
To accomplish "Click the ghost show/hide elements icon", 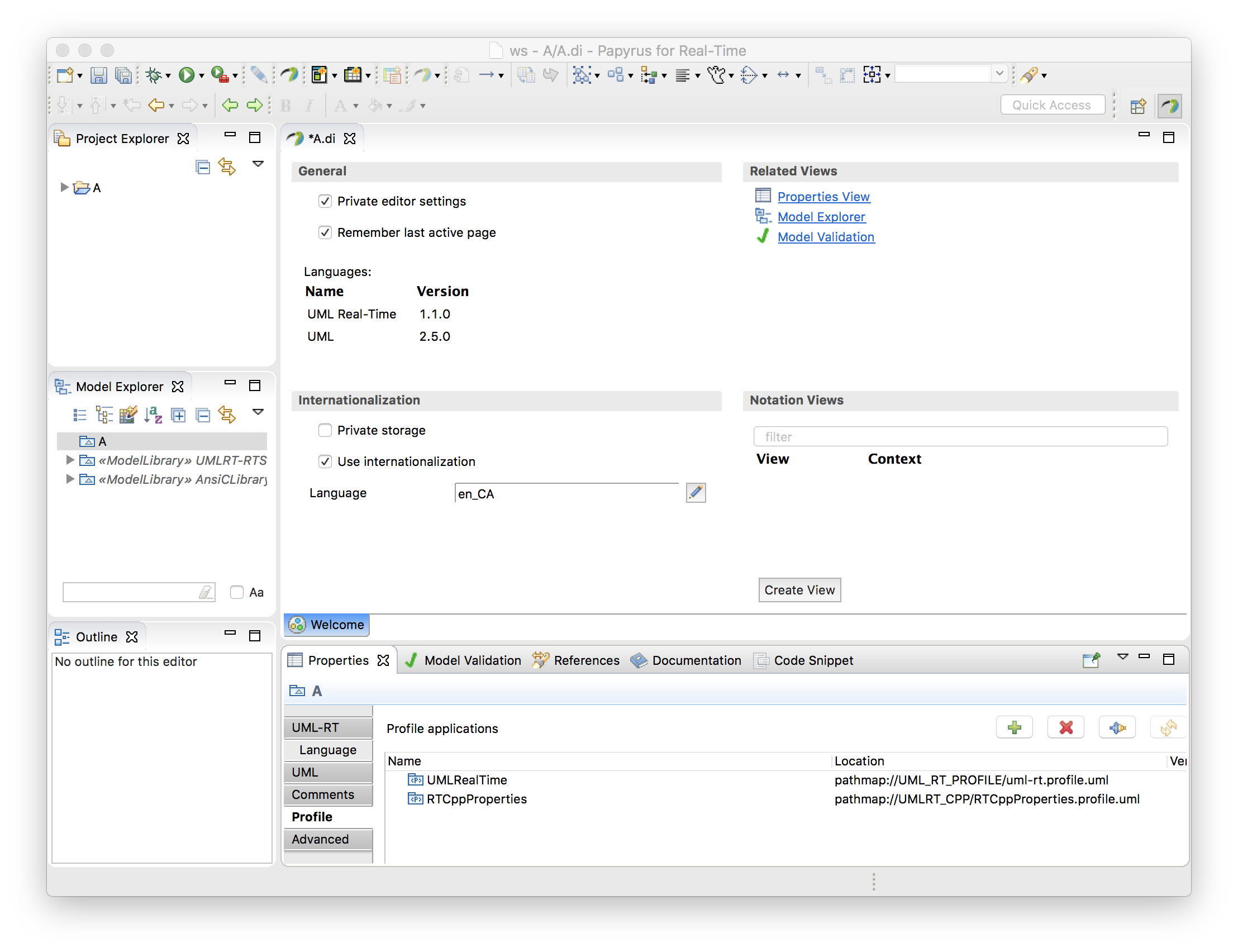I will point(716,75).
